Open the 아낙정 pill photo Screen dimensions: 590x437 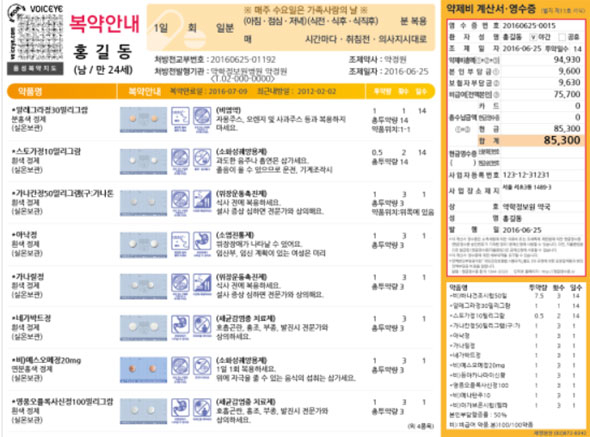(x=143, y=245)
